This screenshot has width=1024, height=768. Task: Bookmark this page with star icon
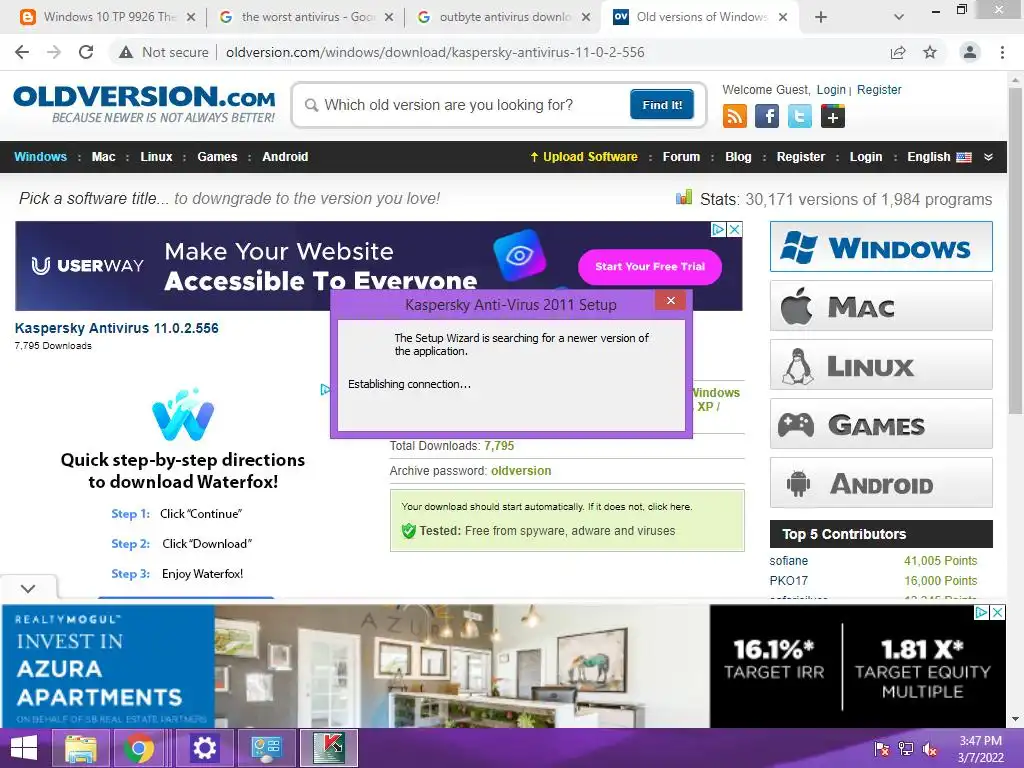click(930, 52)
